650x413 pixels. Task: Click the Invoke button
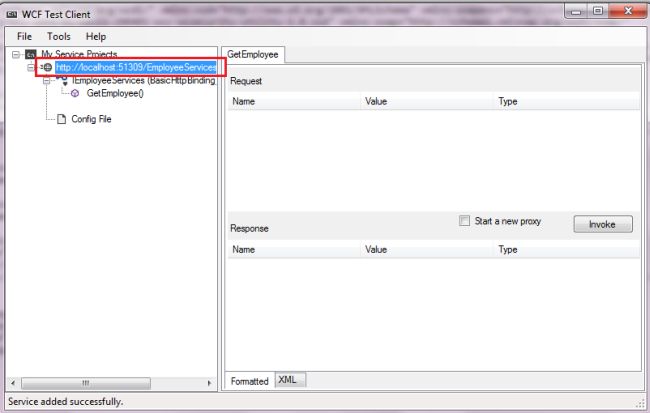pyautogui.click(x=603, y=224)
